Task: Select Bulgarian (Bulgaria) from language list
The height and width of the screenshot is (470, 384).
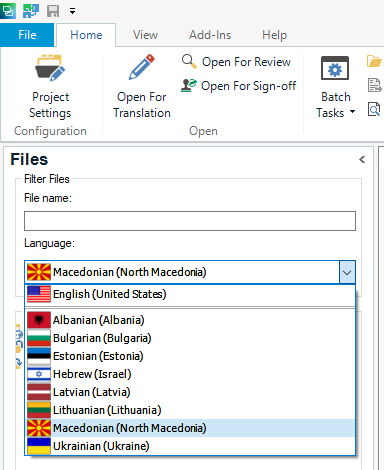Action: tap(190, 338)
